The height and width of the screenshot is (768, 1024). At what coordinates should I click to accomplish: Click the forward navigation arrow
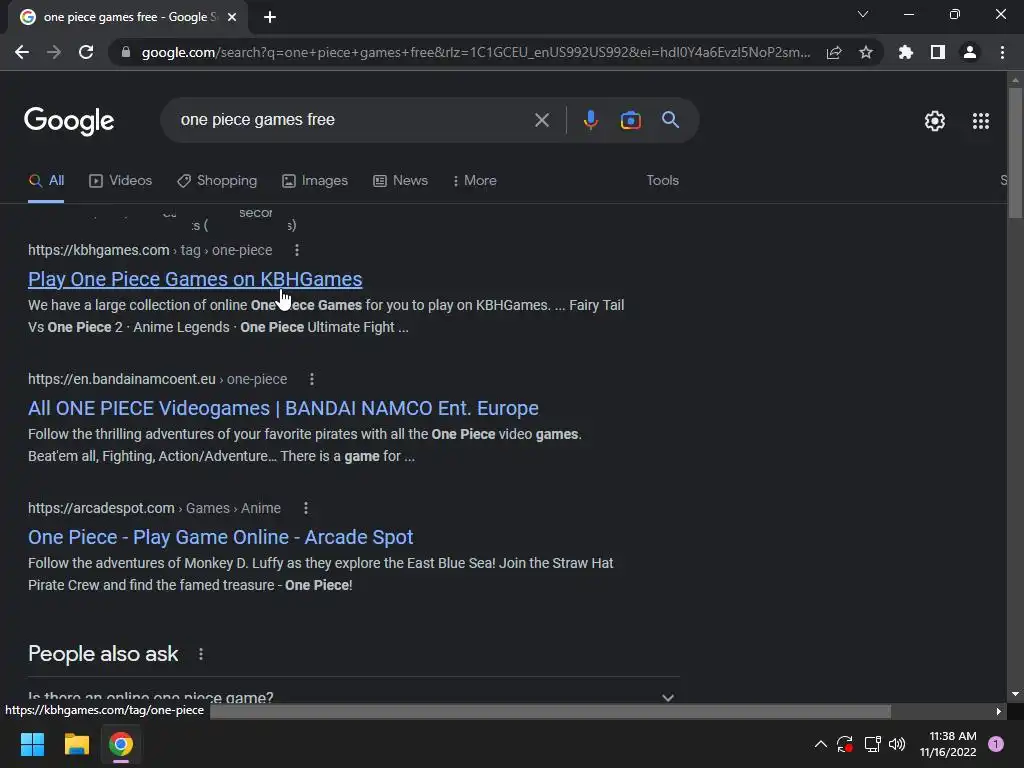pyautogui.click(x=54, y=52)
